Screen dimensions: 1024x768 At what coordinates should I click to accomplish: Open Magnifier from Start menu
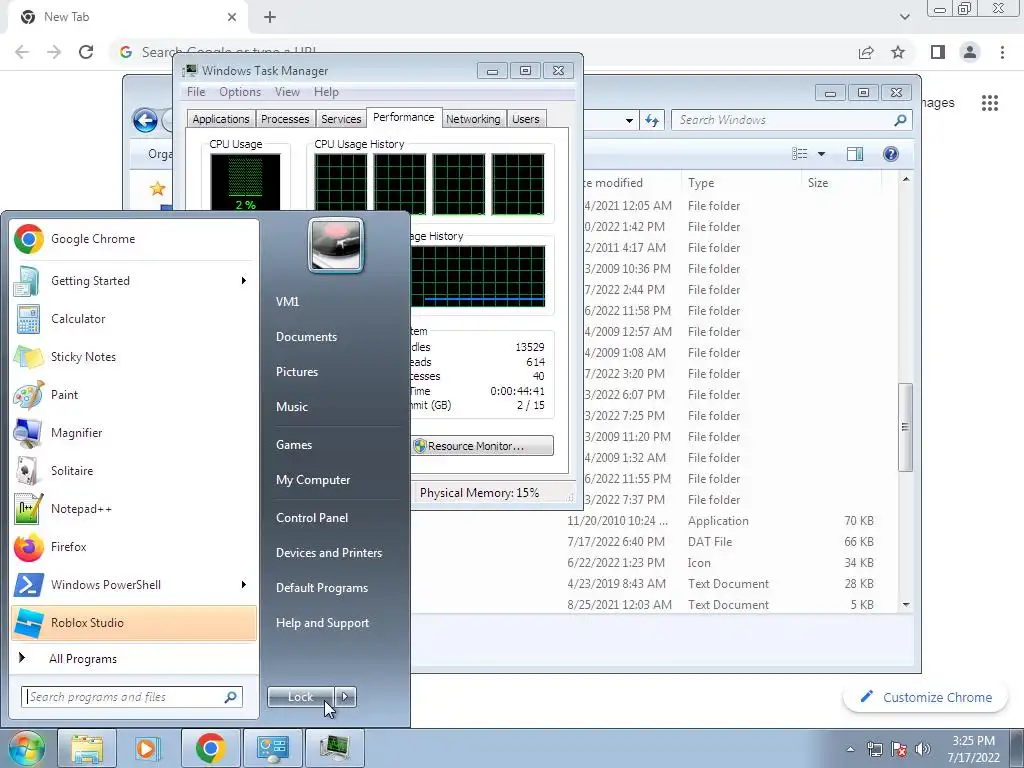coord(134,432)
